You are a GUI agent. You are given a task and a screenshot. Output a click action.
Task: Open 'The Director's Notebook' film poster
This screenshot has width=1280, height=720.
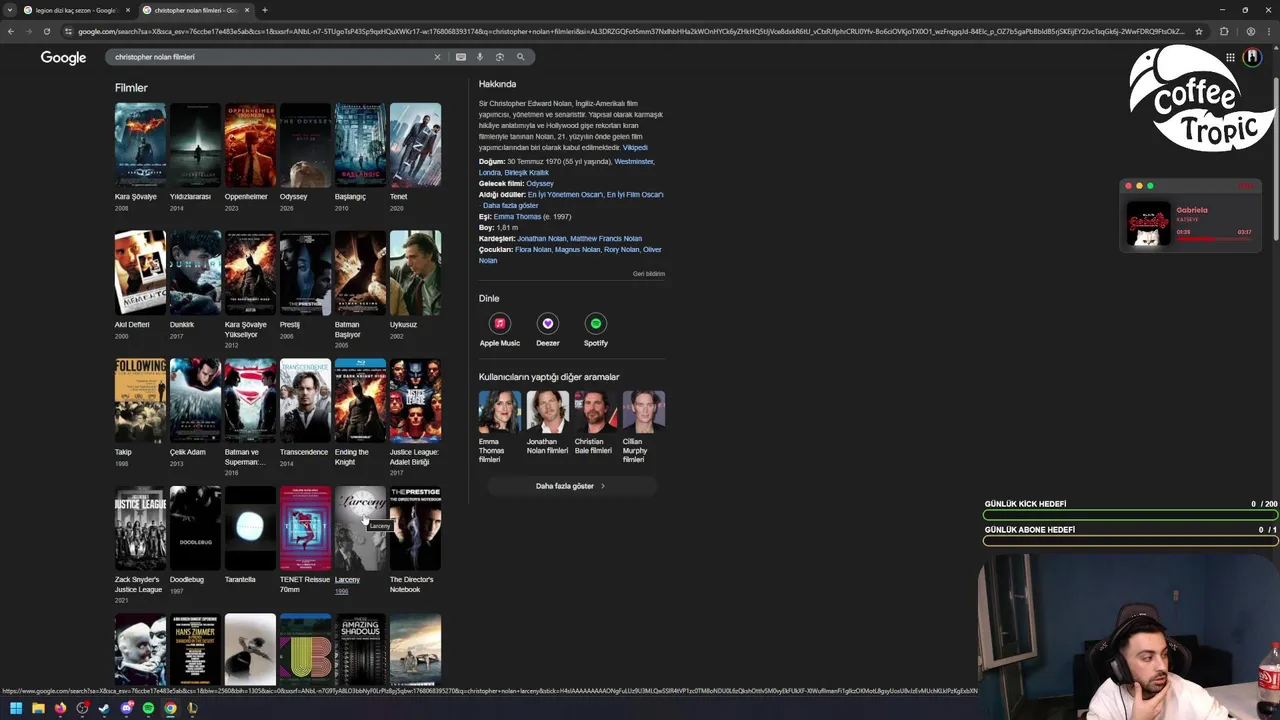point(415,529)
